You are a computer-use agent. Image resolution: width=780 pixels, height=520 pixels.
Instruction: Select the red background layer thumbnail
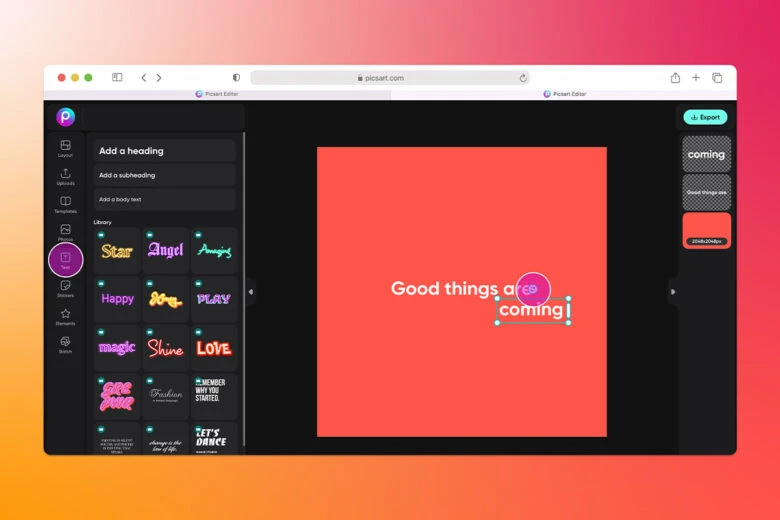point(706,229)
